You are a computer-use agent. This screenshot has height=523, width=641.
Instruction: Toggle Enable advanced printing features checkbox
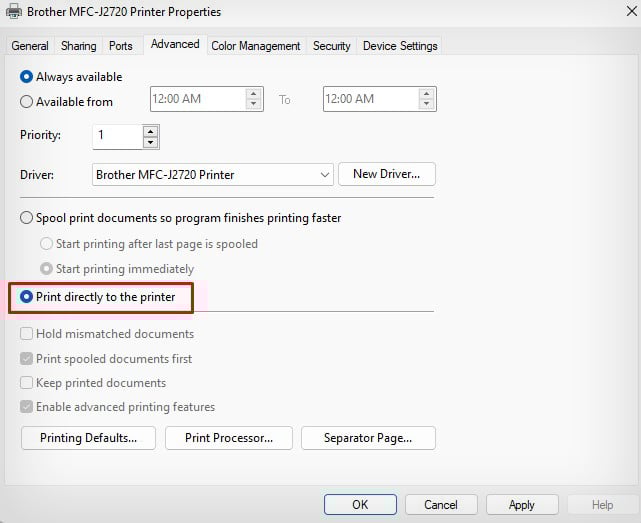27,407
